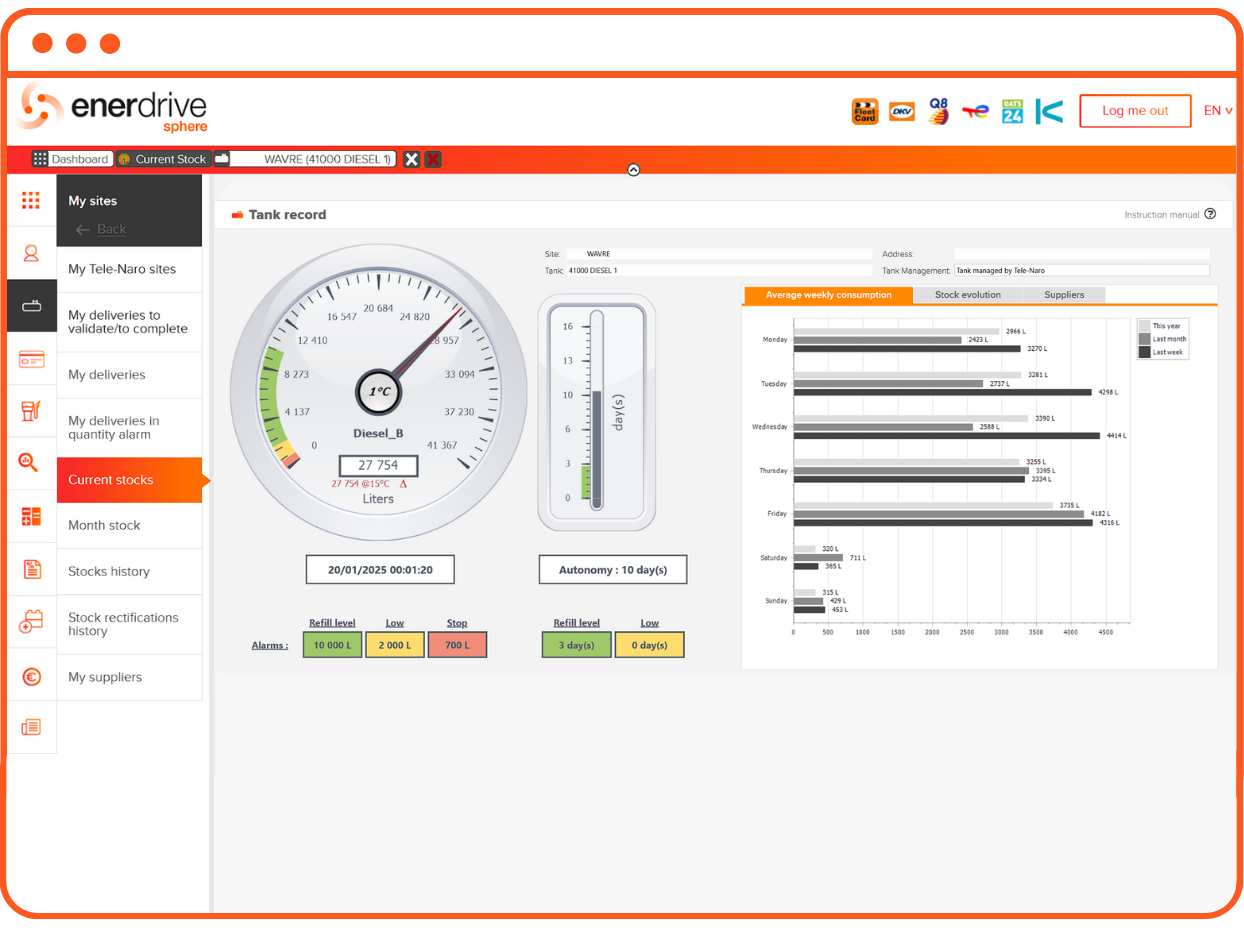
Task: Click the Tank Management input field
Action: click(x=1081, y=270)
